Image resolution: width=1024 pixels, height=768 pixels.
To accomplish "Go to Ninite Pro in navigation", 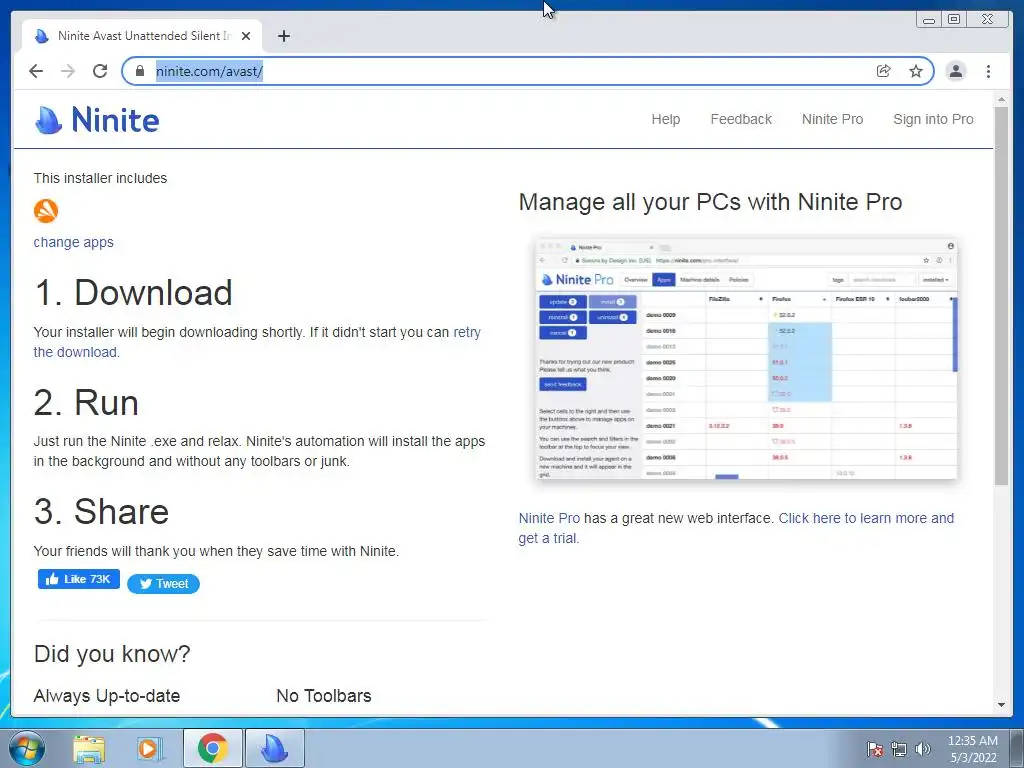I will point(832,120).
